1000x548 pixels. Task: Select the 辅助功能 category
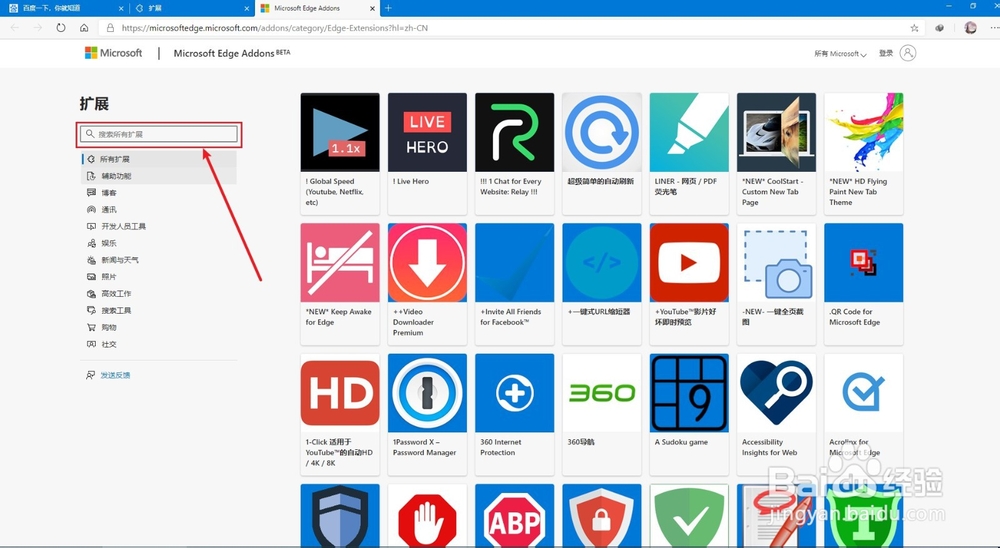(x=159, y=176)
